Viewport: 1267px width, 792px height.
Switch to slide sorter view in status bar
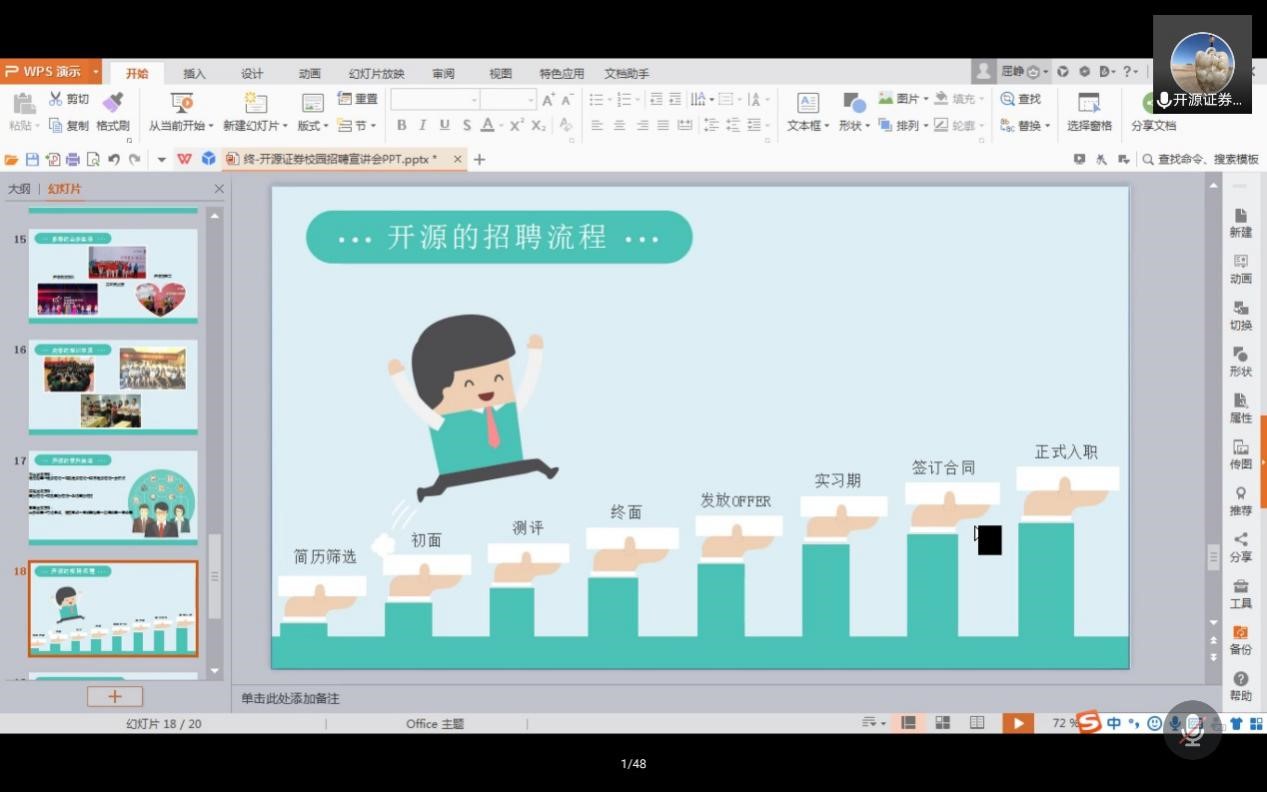(942, 723)
